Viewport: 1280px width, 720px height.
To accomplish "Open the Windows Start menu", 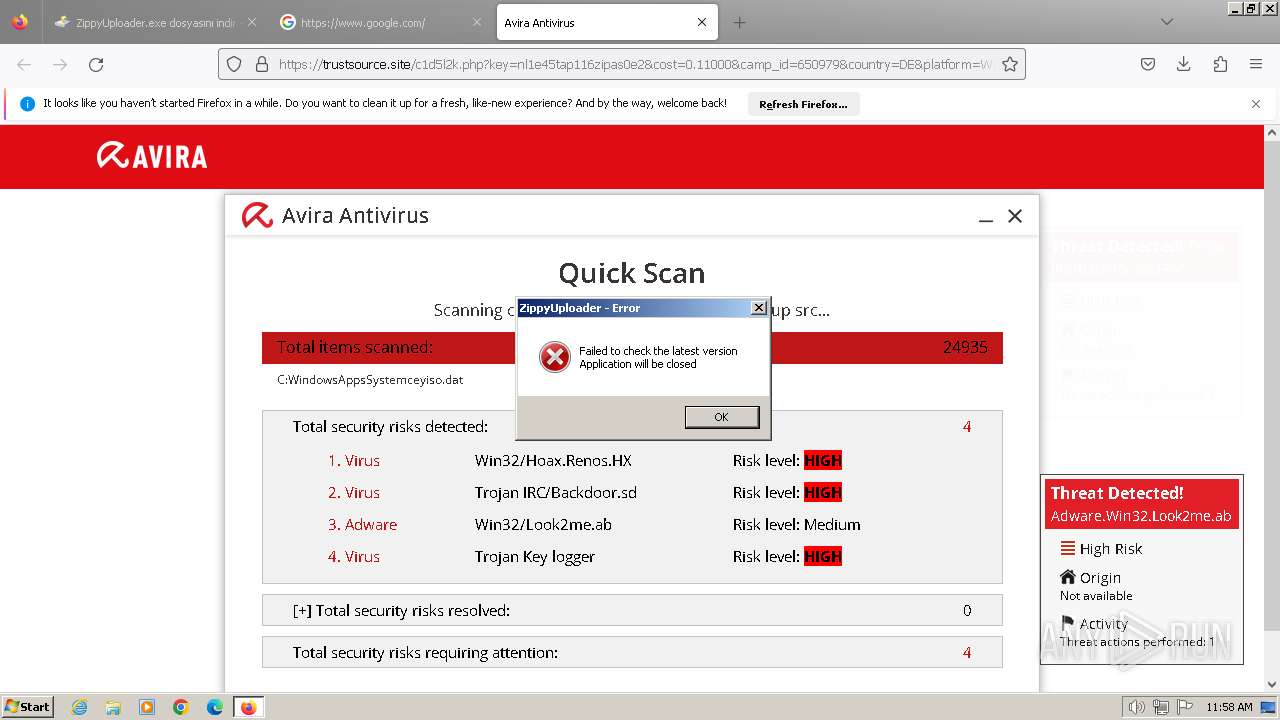I will [27, 706].
